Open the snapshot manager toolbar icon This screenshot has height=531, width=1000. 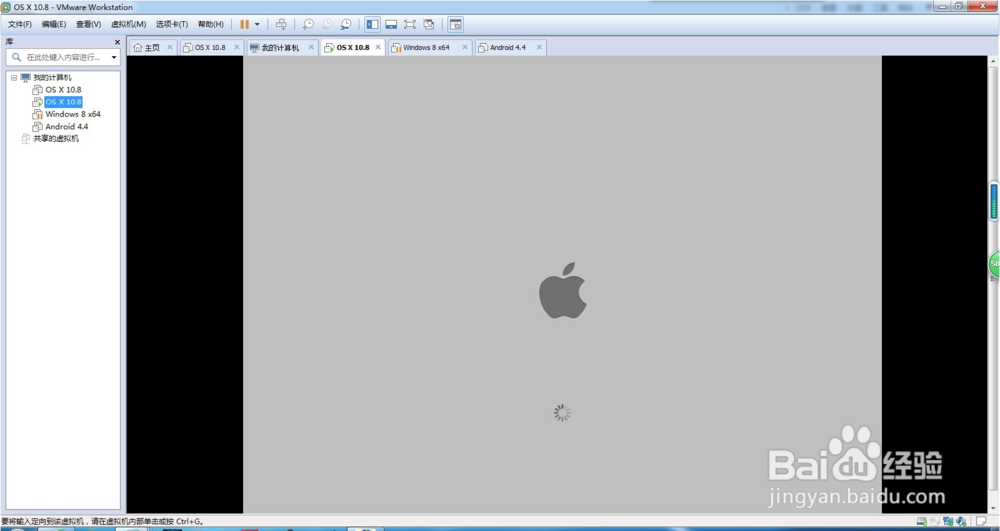[346, 24]
